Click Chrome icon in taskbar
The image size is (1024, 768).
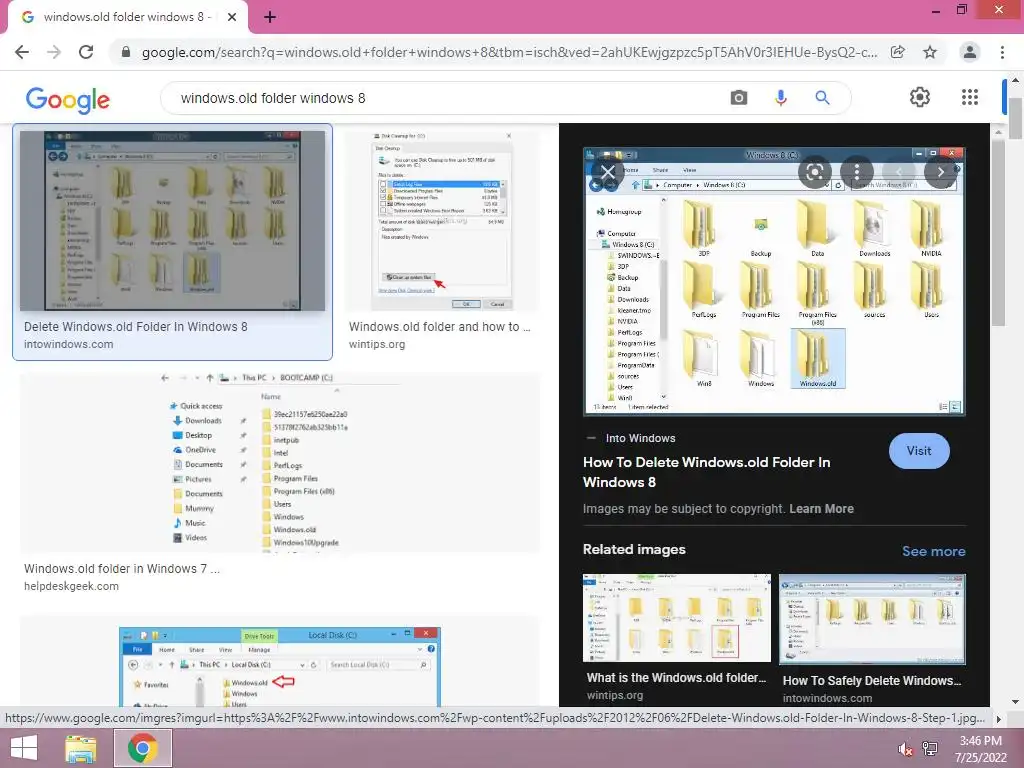click(143, 748)
